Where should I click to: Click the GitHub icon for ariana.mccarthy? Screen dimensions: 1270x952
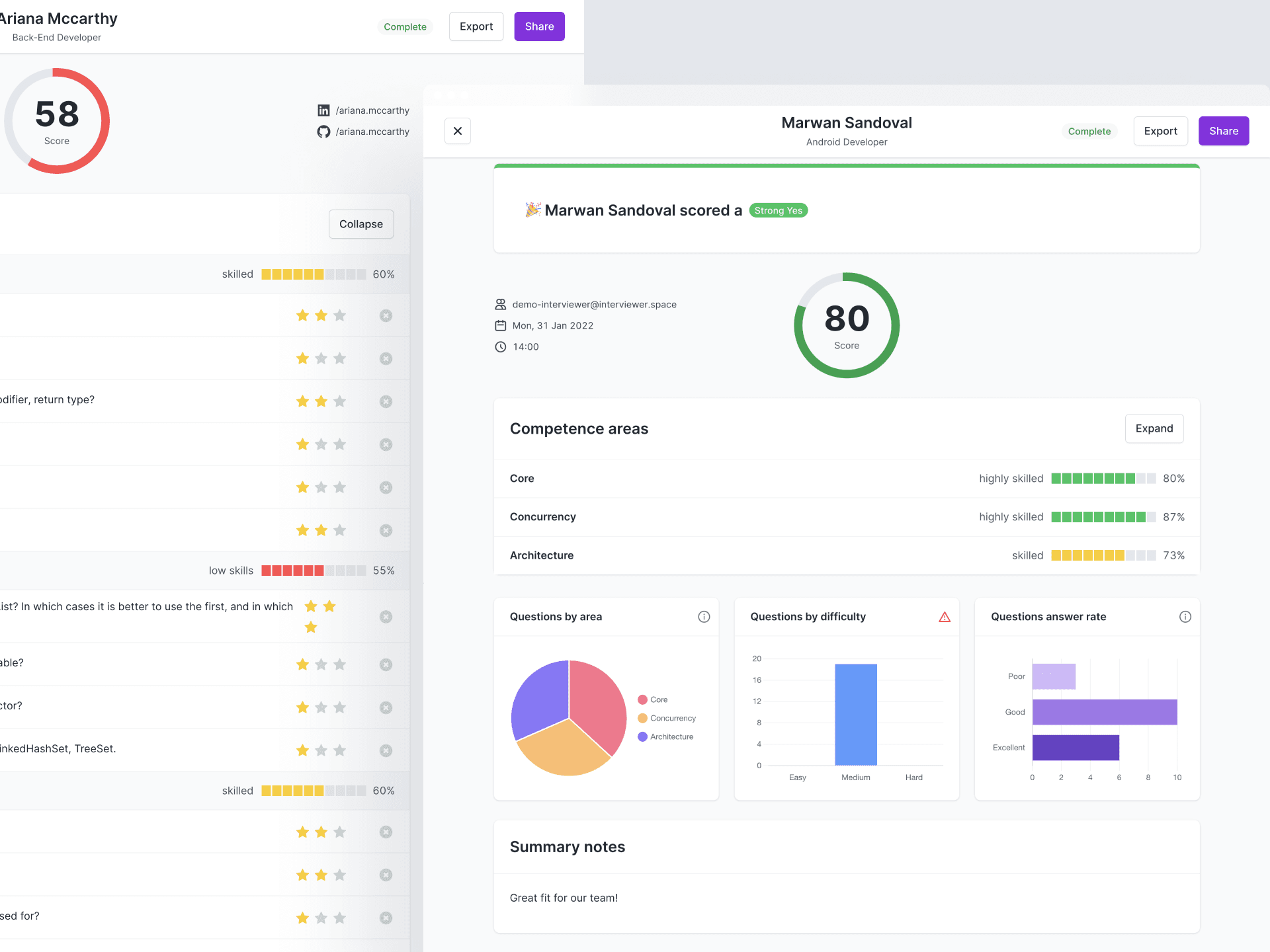pos(323,132)
